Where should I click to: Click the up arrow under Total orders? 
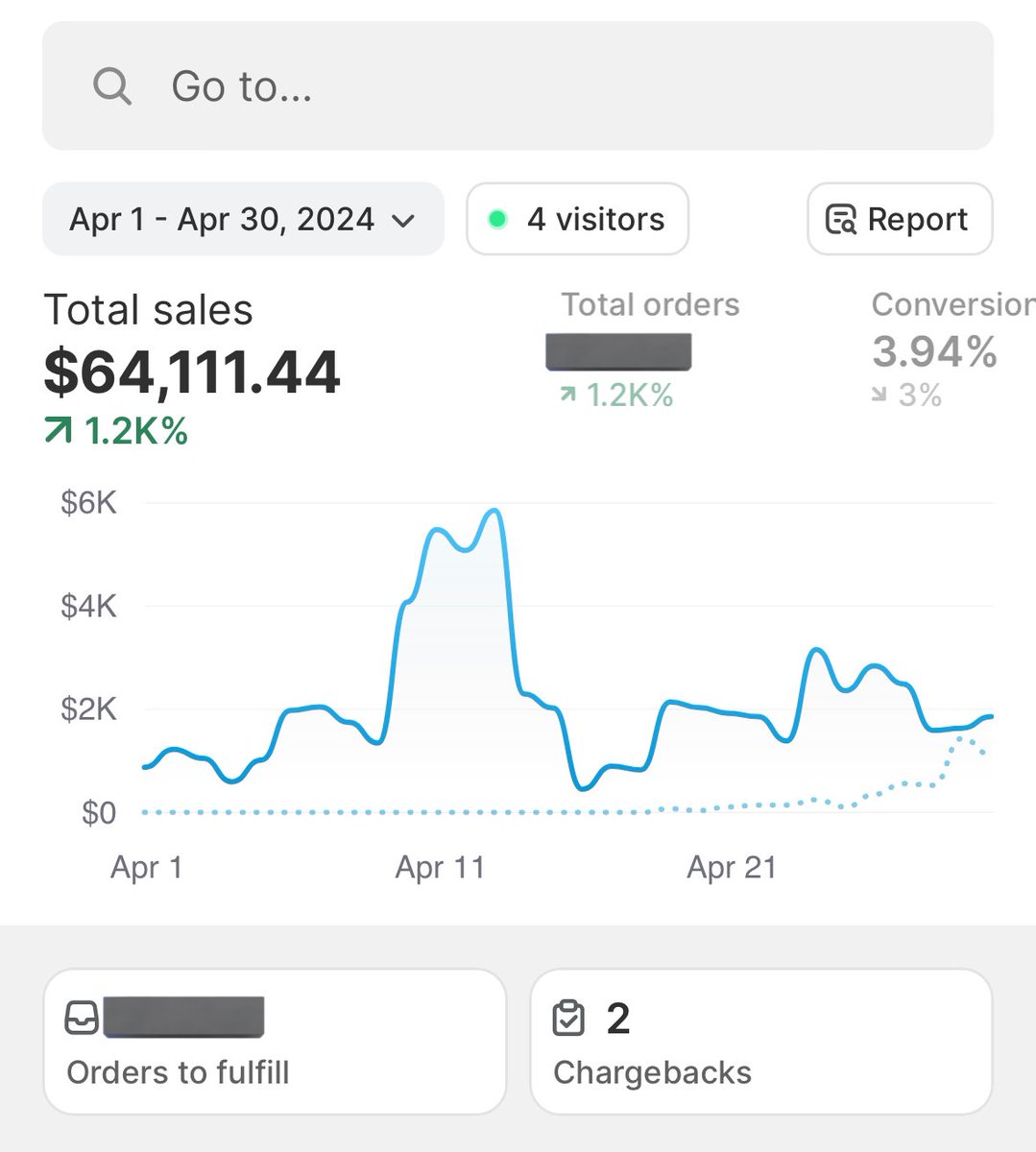(x=568, y=394)
